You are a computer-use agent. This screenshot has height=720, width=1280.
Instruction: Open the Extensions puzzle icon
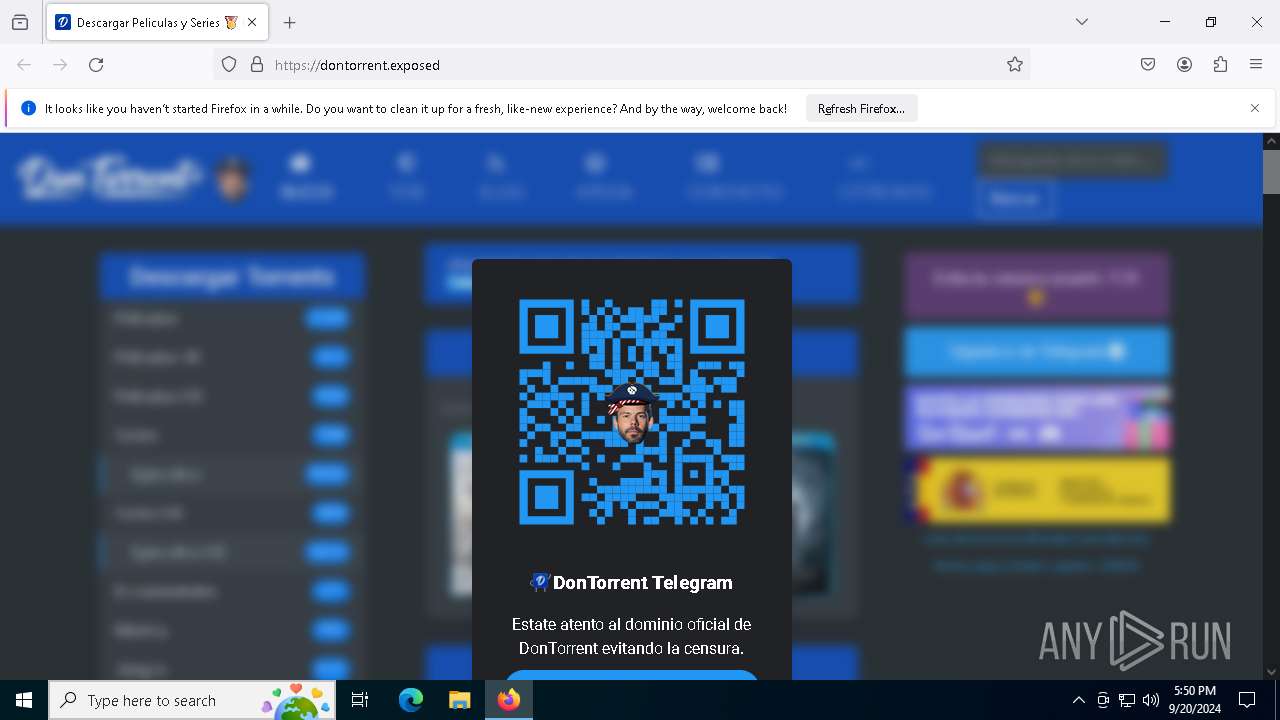click(x=1220, y=65)
